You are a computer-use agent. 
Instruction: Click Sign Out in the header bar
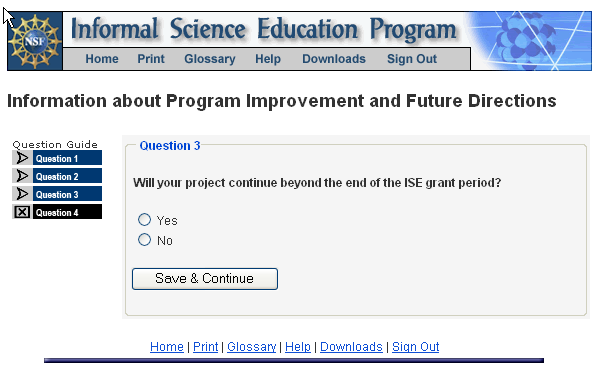(412, 59)
